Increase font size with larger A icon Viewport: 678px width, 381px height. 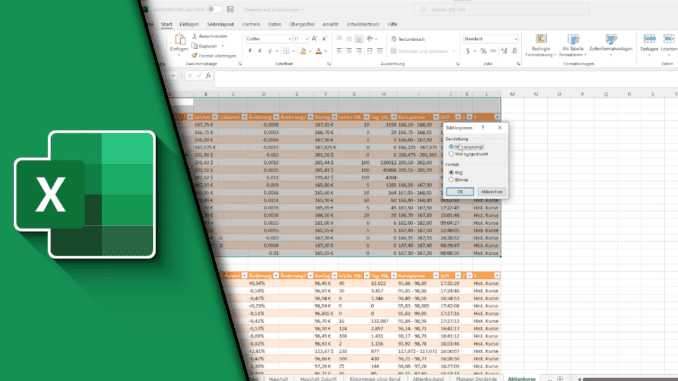pos(314,39)
